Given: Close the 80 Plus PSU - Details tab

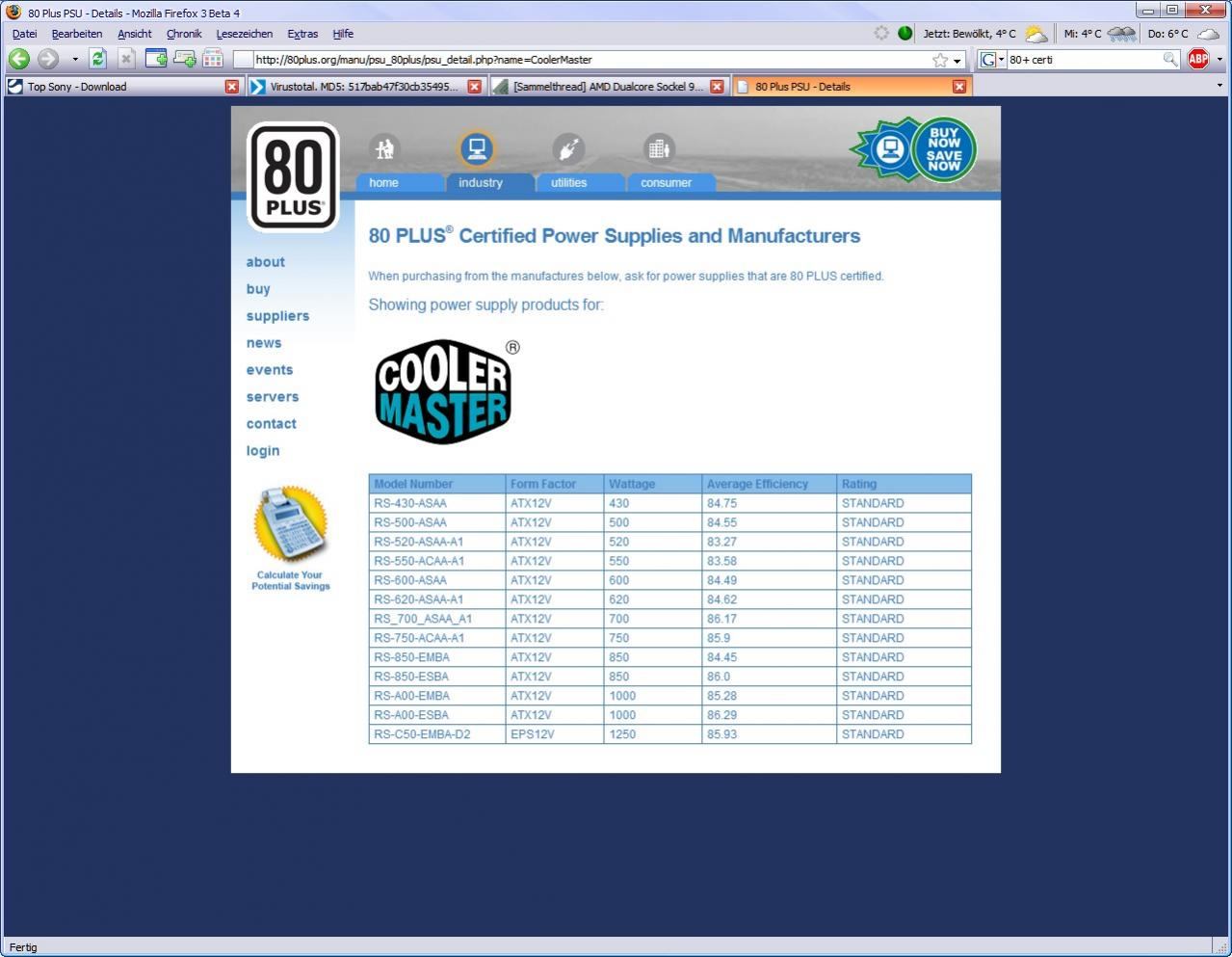Looking at the screenshot, I should [958, 86].
